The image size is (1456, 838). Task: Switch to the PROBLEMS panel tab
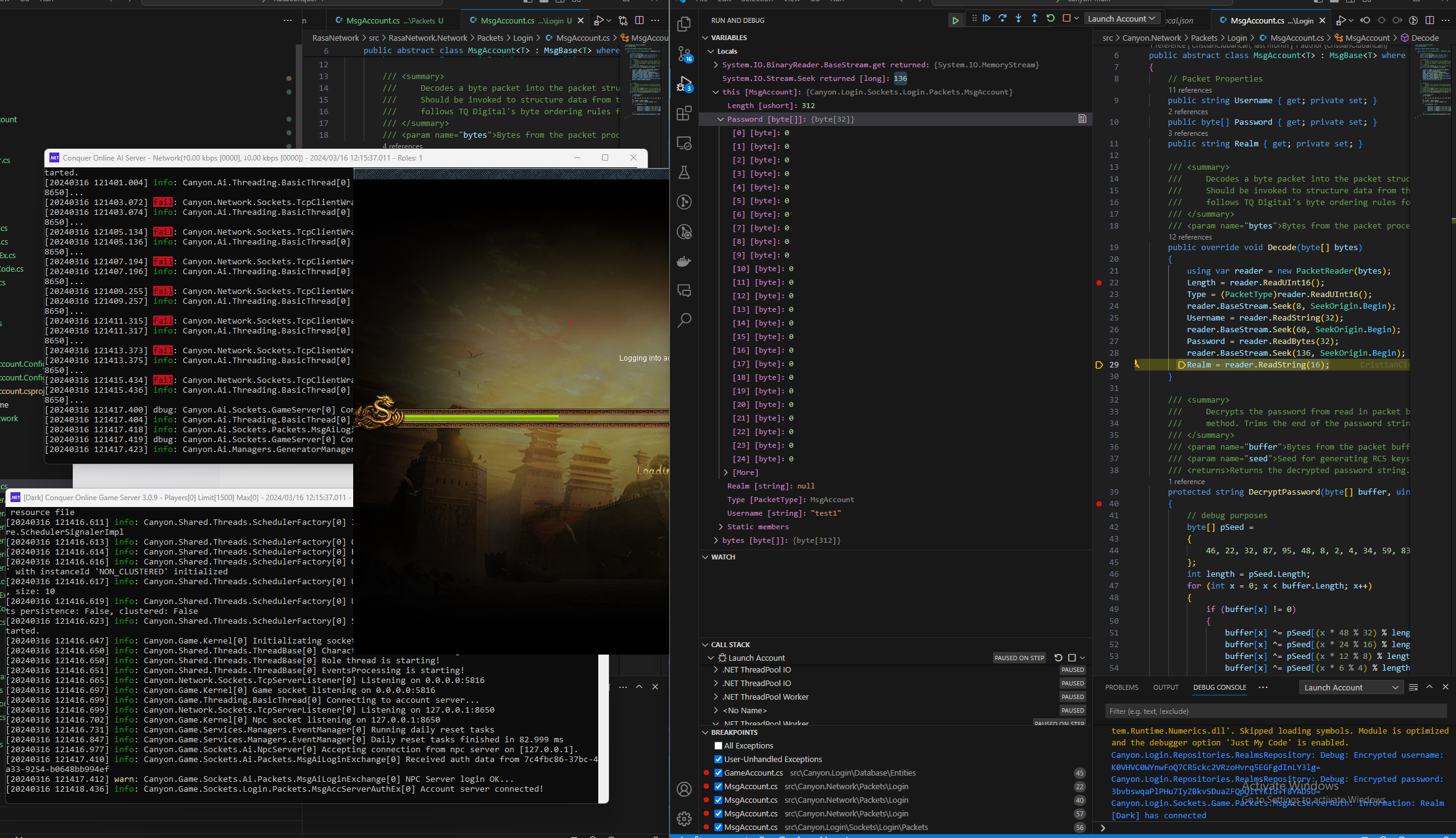(x=1121, y=687)
